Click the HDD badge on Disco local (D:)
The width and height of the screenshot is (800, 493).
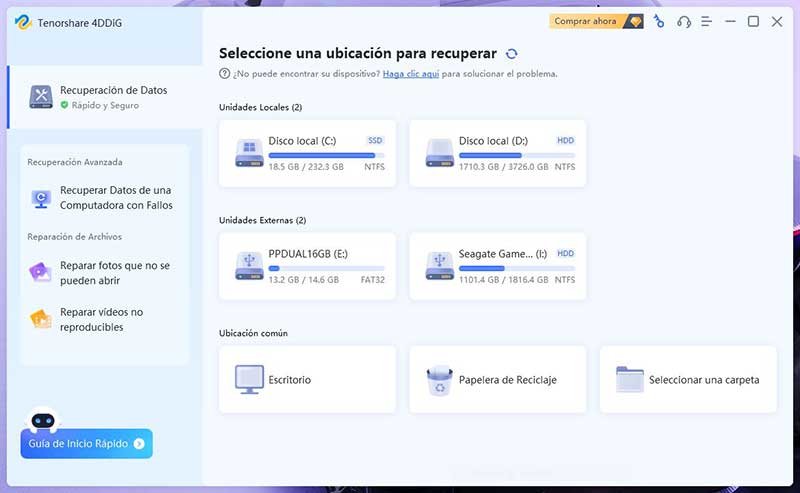(x=565, y=140)
